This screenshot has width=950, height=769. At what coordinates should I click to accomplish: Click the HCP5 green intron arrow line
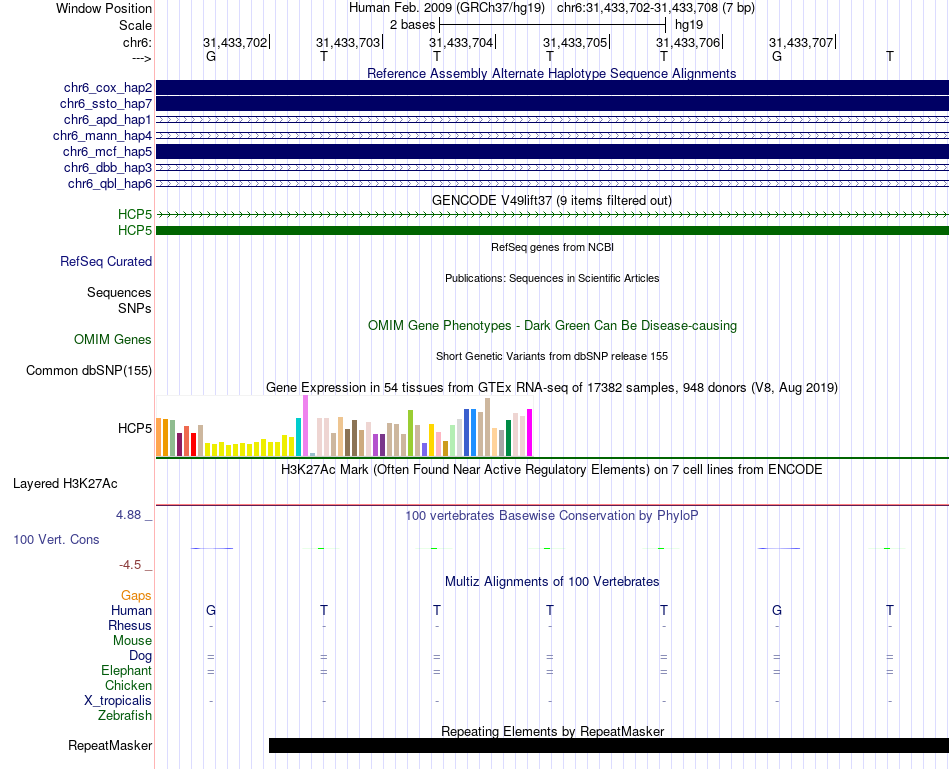tap(552, 215)
